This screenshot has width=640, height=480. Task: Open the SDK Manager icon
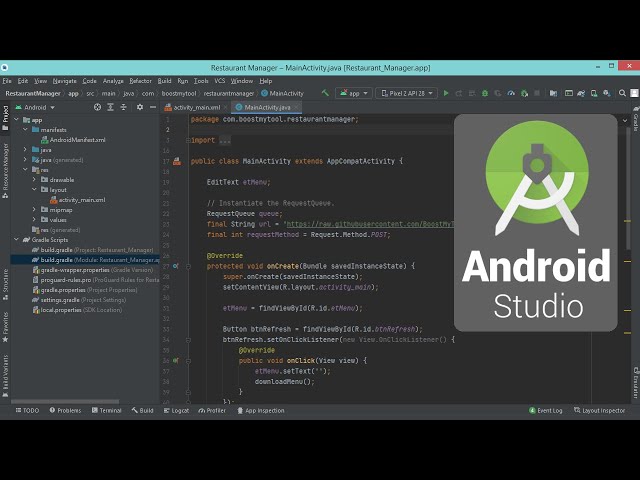(607, 93)
